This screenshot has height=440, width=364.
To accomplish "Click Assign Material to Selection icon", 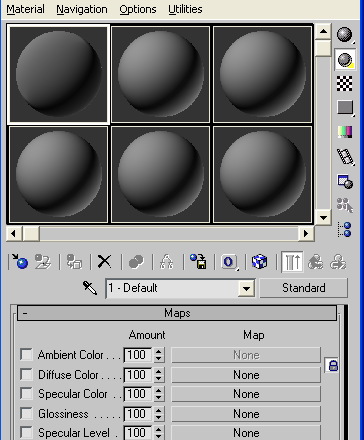I will click(x=74, y=262).
